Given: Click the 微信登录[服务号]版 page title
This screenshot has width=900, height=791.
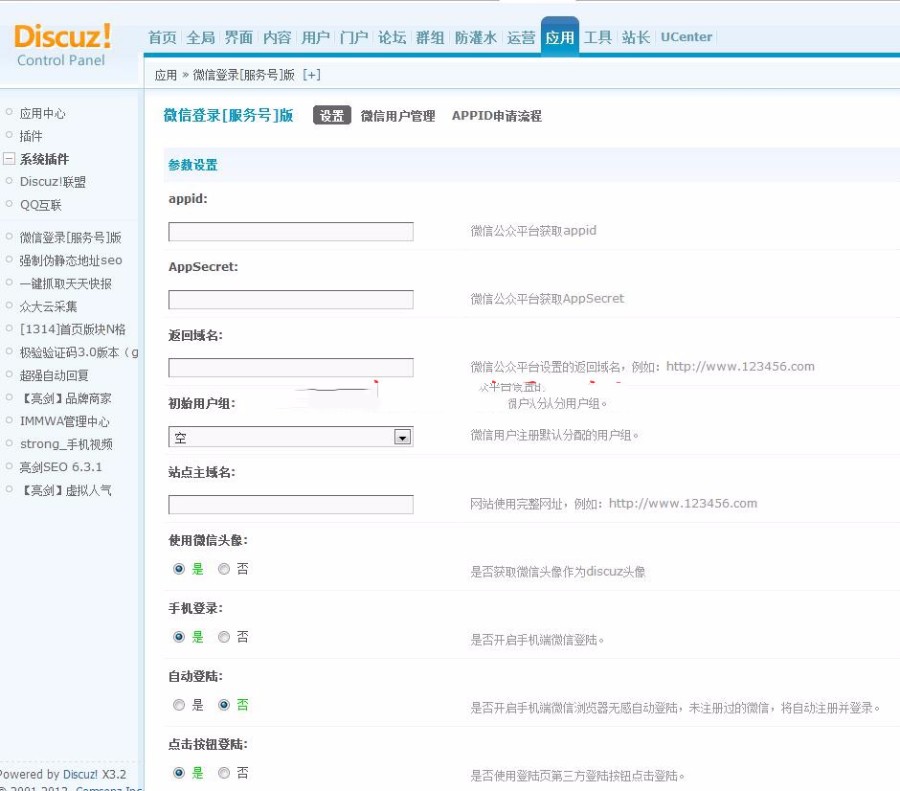Looking at the screenshot, I should pyautogui.click(x=228, y=115).
